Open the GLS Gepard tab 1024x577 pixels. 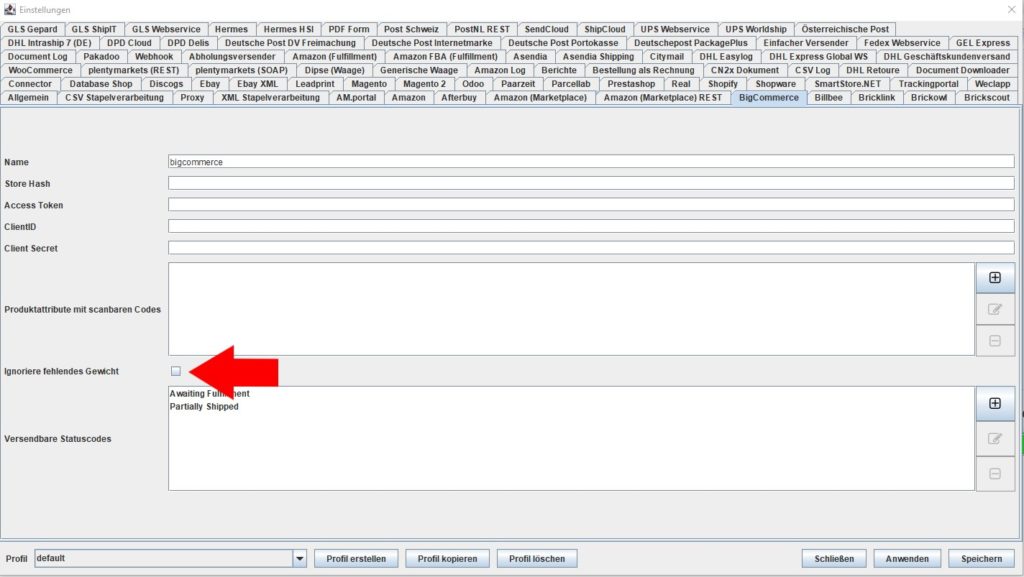pyautogui.click(x=33, y=29)
